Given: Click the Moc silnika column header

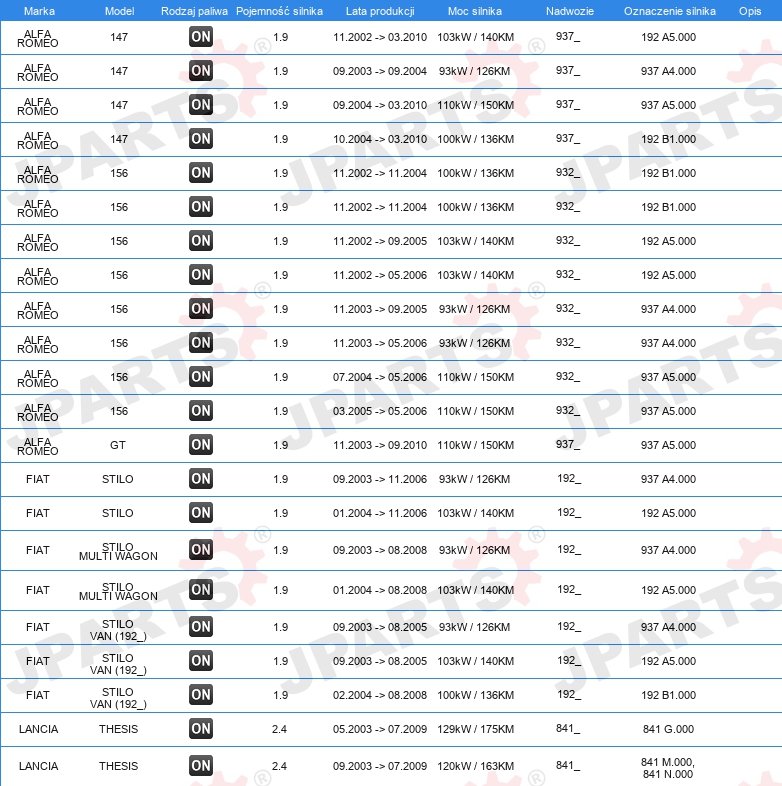Looking at the screenshot, I should [475, 11].
